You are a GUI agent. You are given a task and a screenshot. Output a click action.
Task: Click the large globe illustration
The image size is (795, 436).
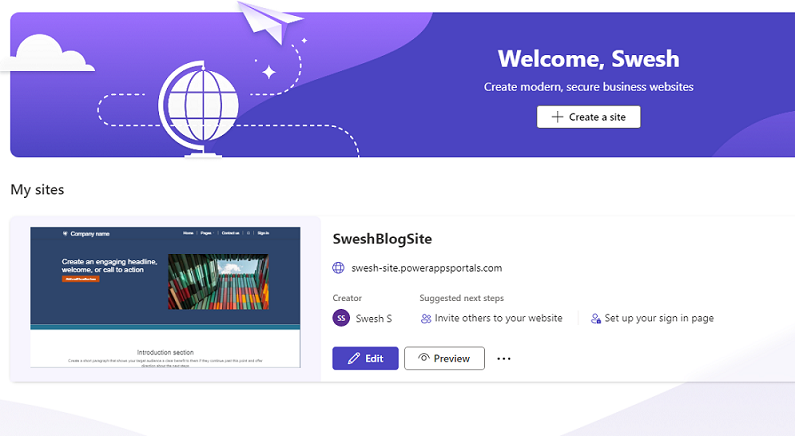click(199, 109)
